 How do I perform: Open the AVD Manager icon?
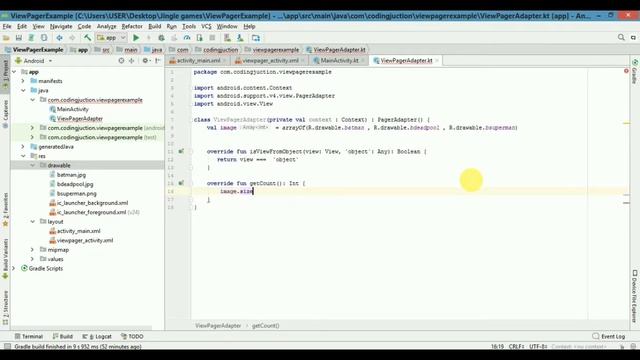click(x=227, y=38)
